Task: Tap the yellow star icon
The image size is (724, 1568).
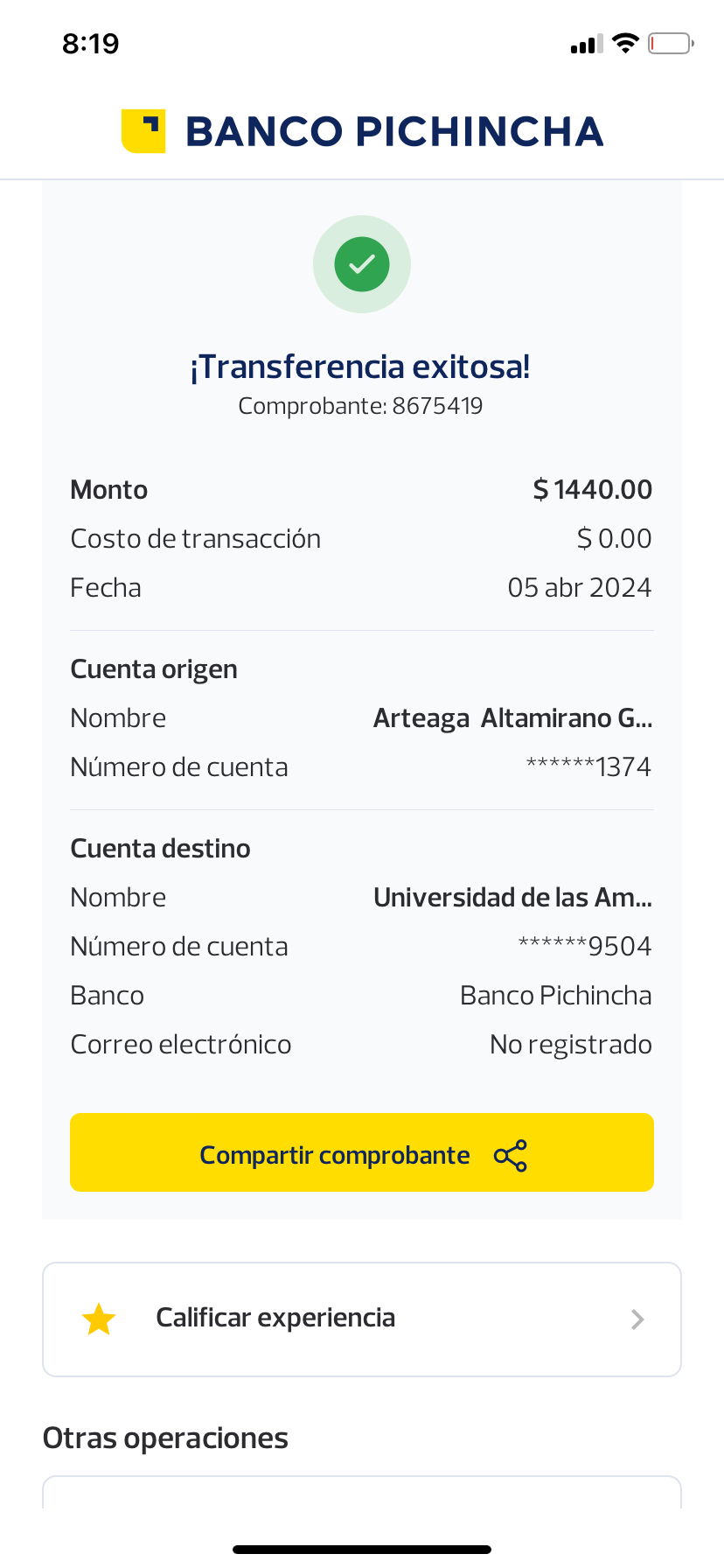Action: [x=99, y=1319]
